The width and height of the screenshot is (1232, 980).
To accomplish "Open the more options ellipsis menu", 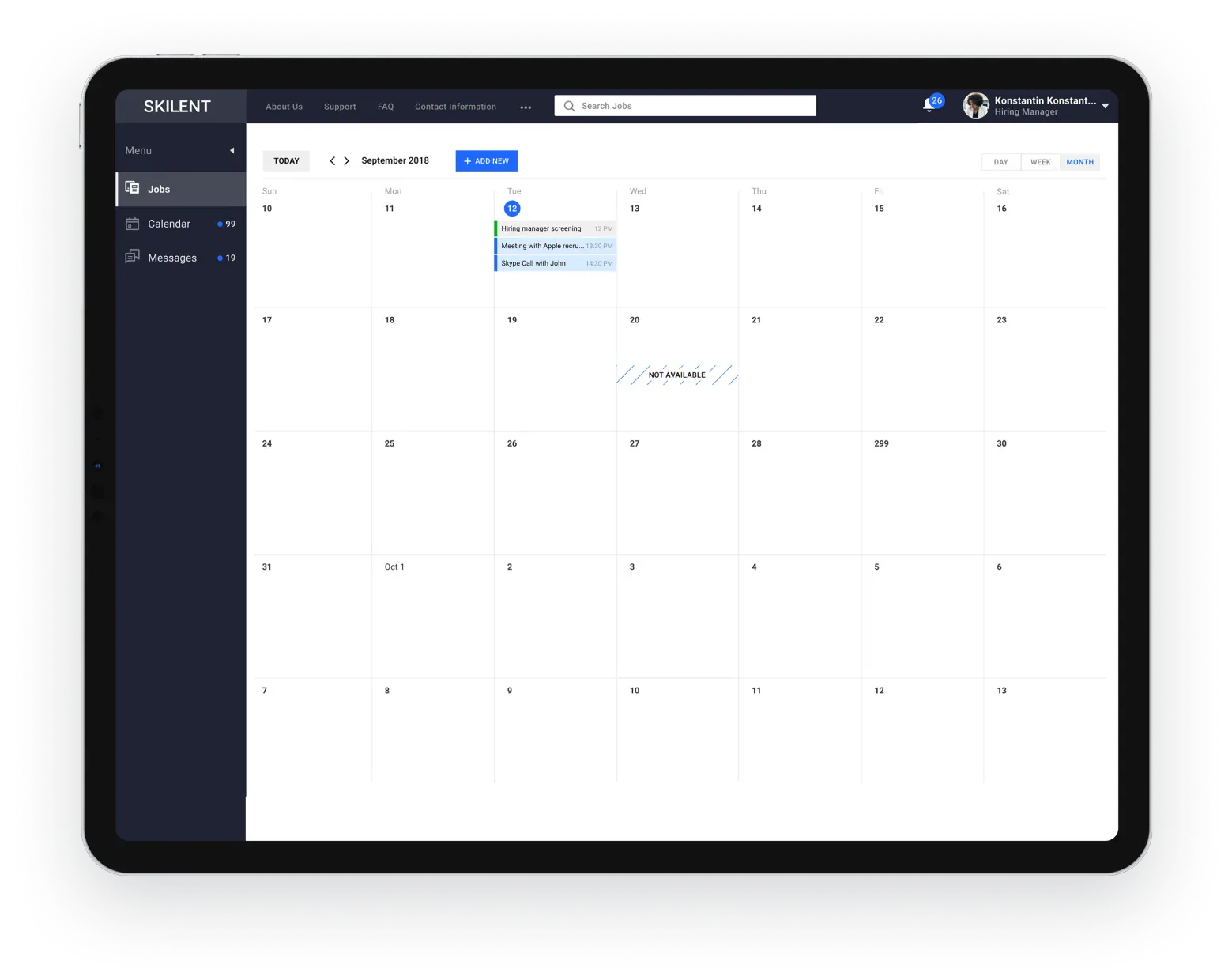I will (x=526, y=107).
